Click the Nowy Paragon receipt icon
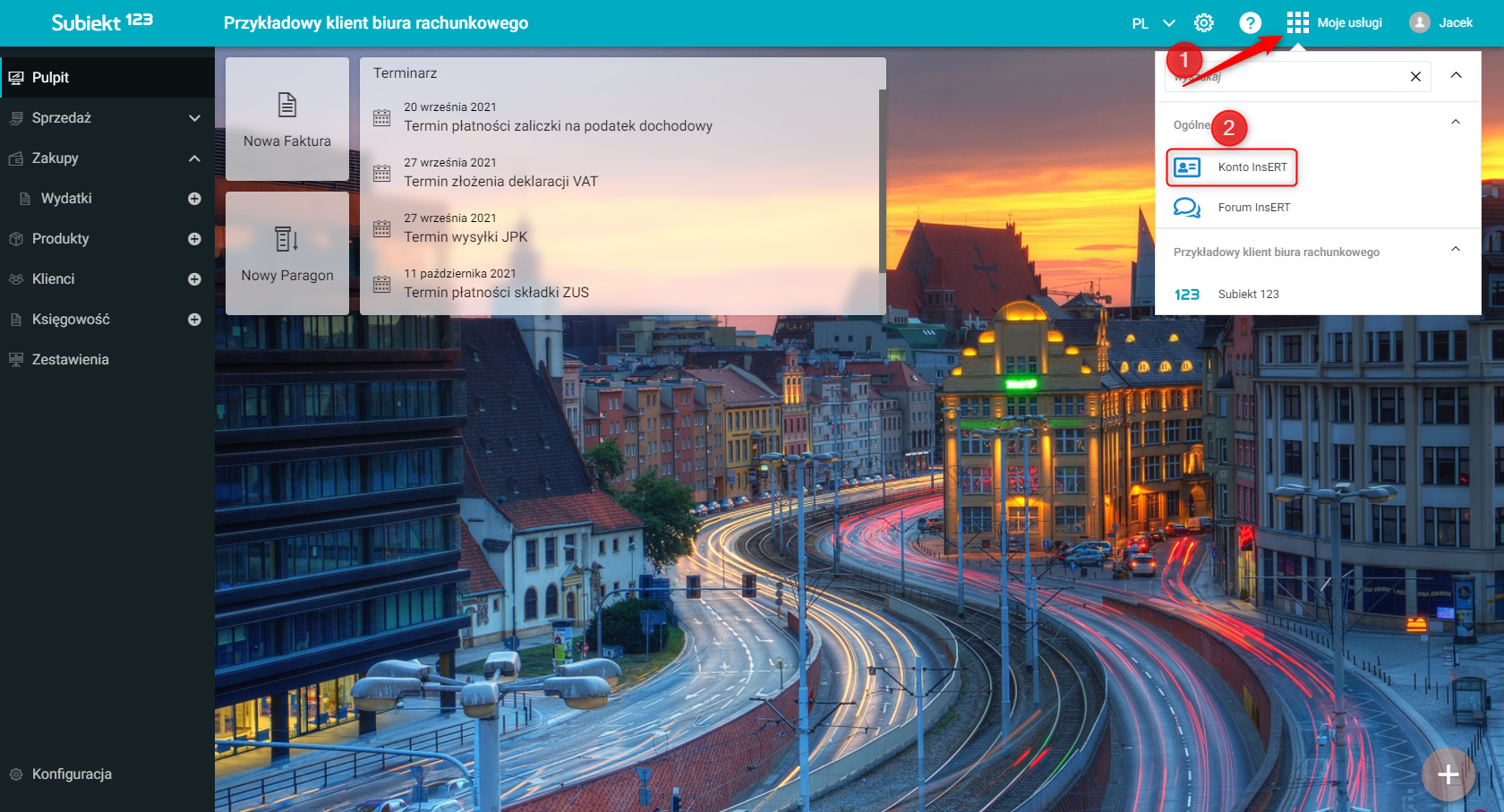 [x=286, y=239]
